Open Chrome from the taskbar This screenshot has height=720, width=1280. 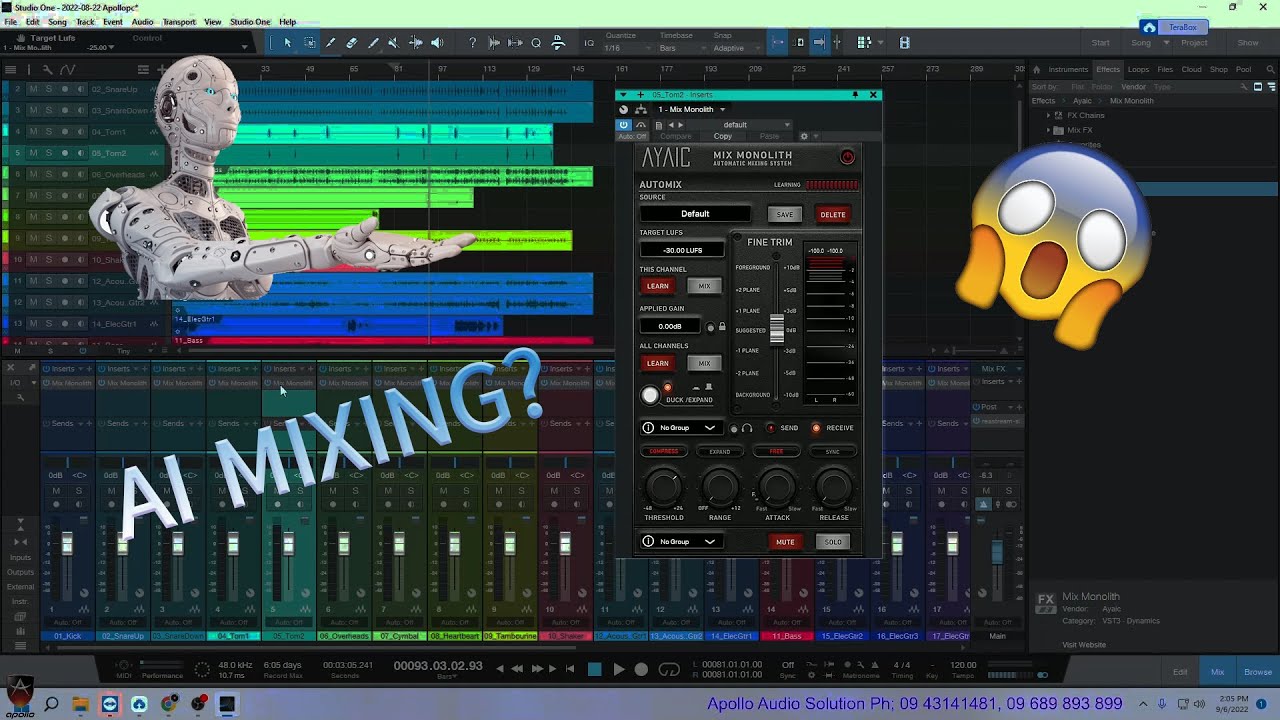[x=168, y=704]
